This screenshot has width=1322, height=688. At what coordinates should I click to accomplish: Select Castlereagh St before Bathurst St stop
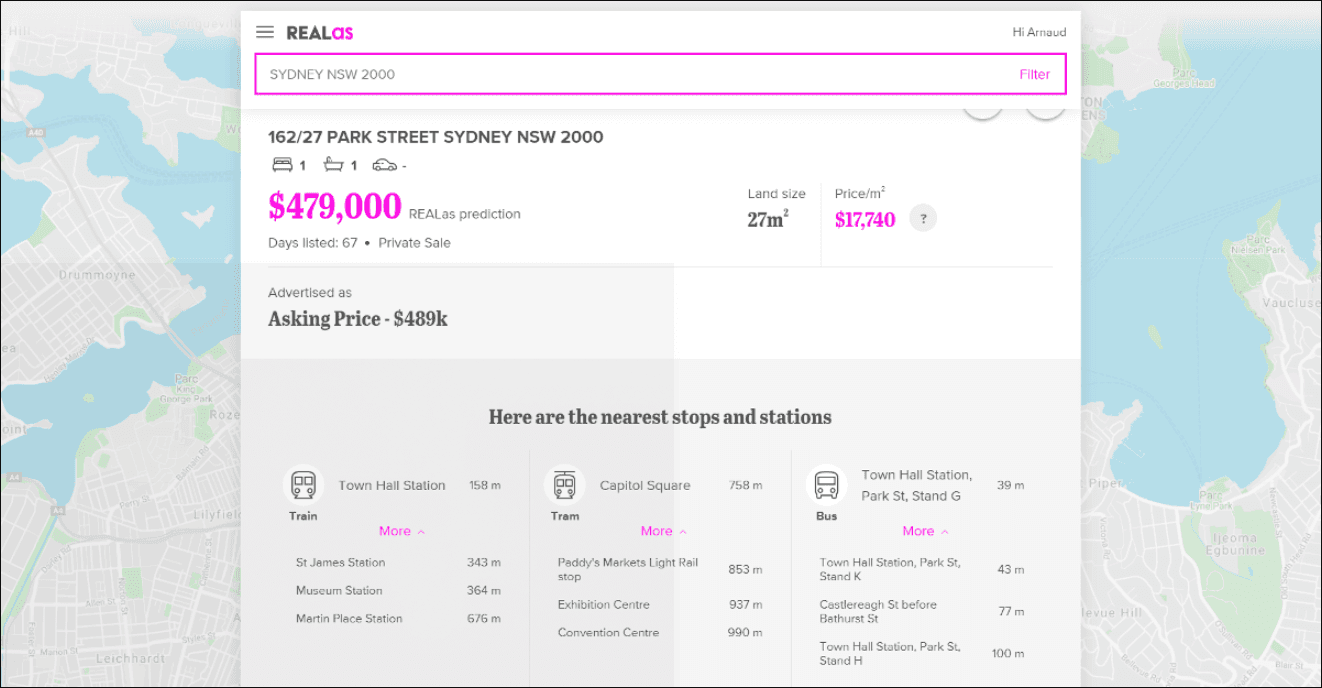879,611
